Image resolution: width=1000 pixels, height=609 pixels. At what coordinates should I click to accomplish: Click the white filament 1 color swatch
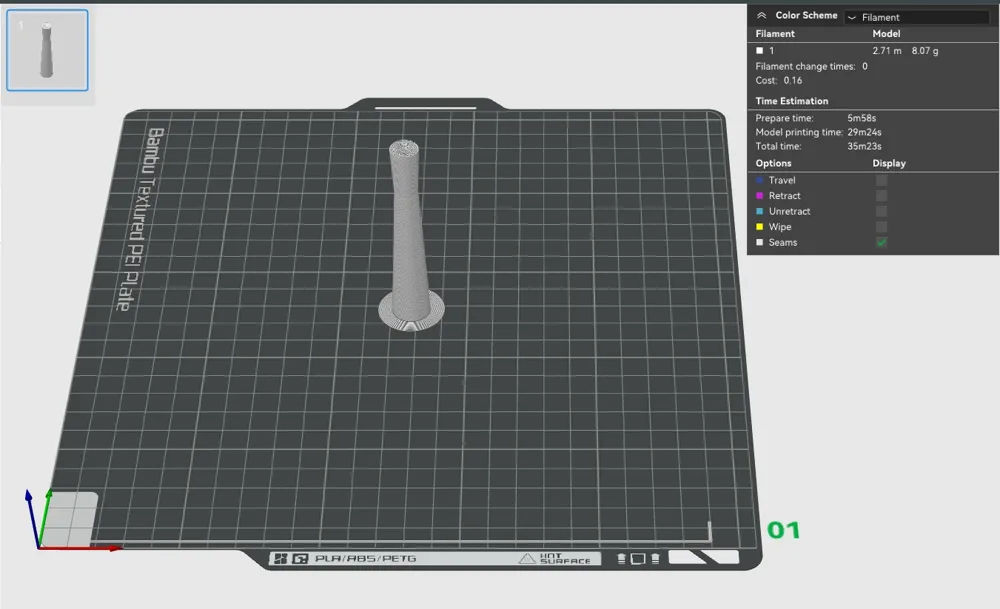(760, 50)
